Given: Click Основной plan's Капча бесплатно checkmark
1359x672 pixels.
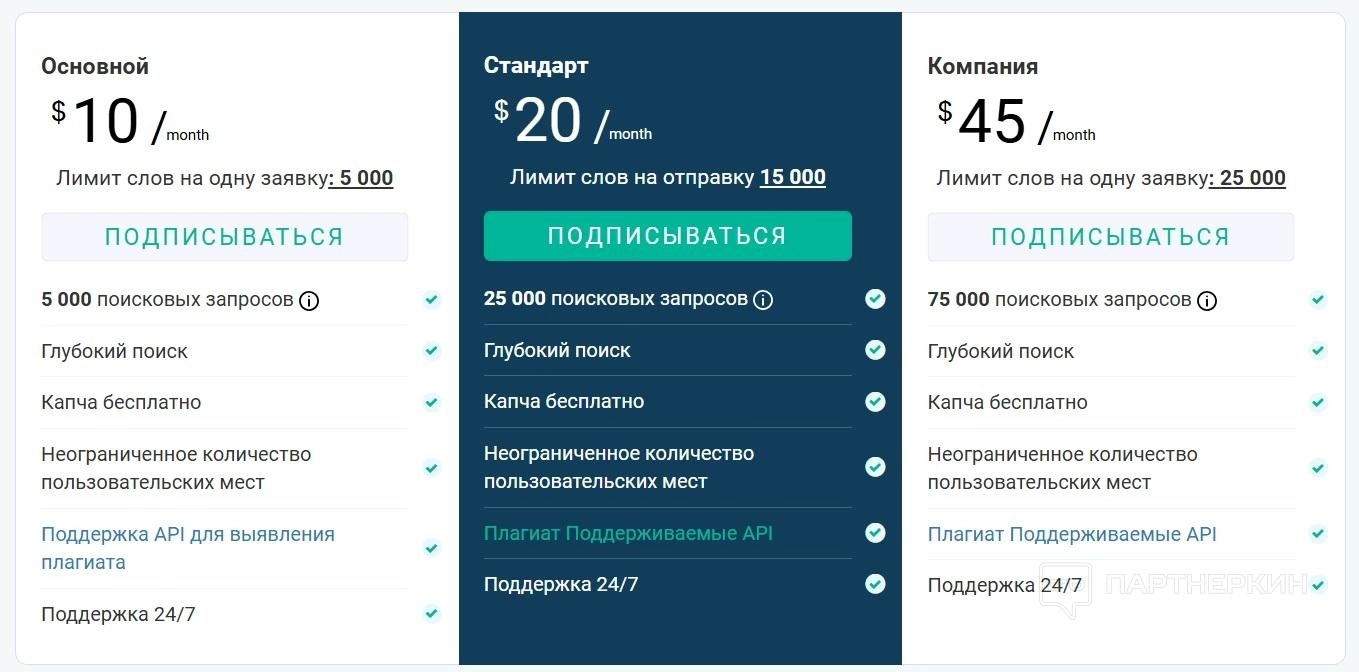Looking at the screenshot, I should tap(431, 402).
